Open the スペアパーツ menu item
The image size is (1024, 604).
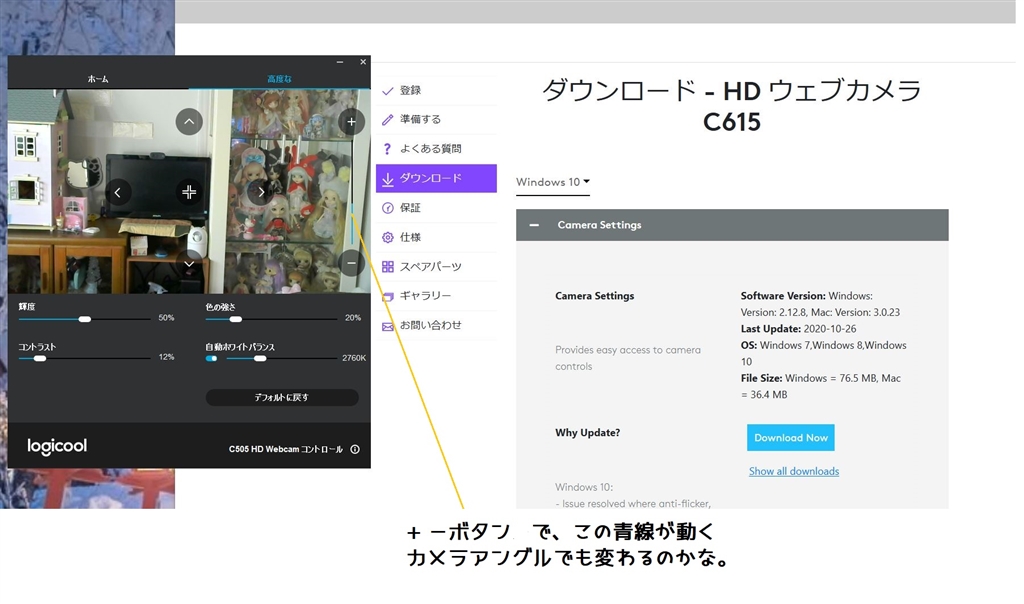436,266
